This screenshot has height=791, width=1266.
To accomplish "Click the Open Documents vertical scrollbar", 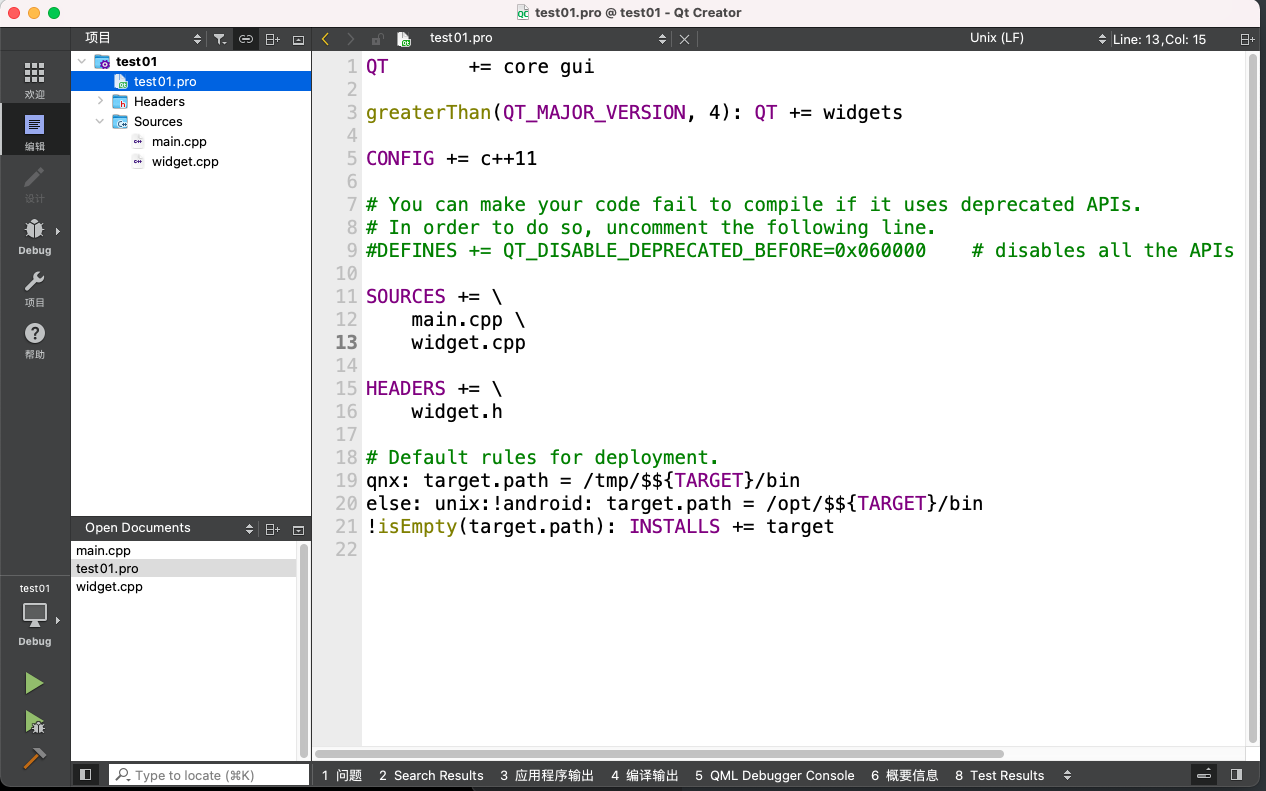I will (303, 650).
